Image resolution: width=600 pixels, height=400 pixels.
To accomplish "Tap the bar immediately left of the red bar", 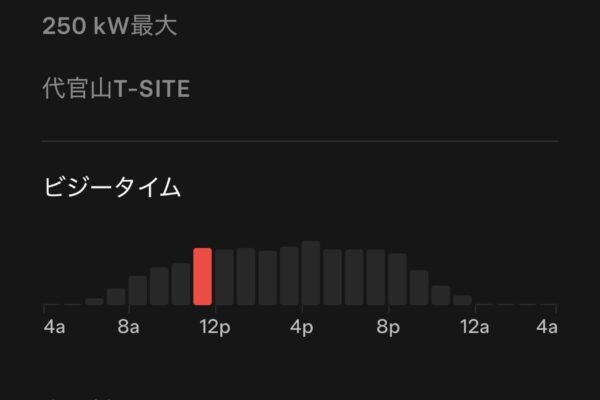I will coord(181,284).
